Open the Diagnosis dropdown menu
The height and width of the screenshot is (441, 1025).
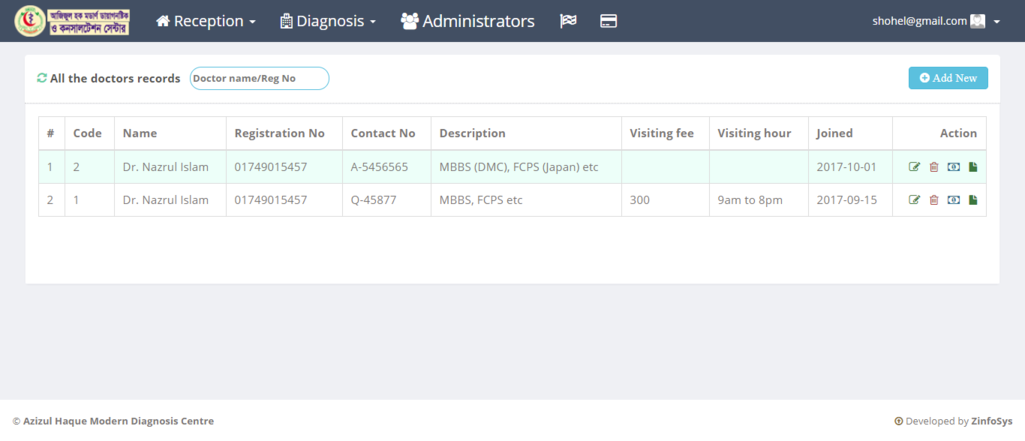pos(328,21)
